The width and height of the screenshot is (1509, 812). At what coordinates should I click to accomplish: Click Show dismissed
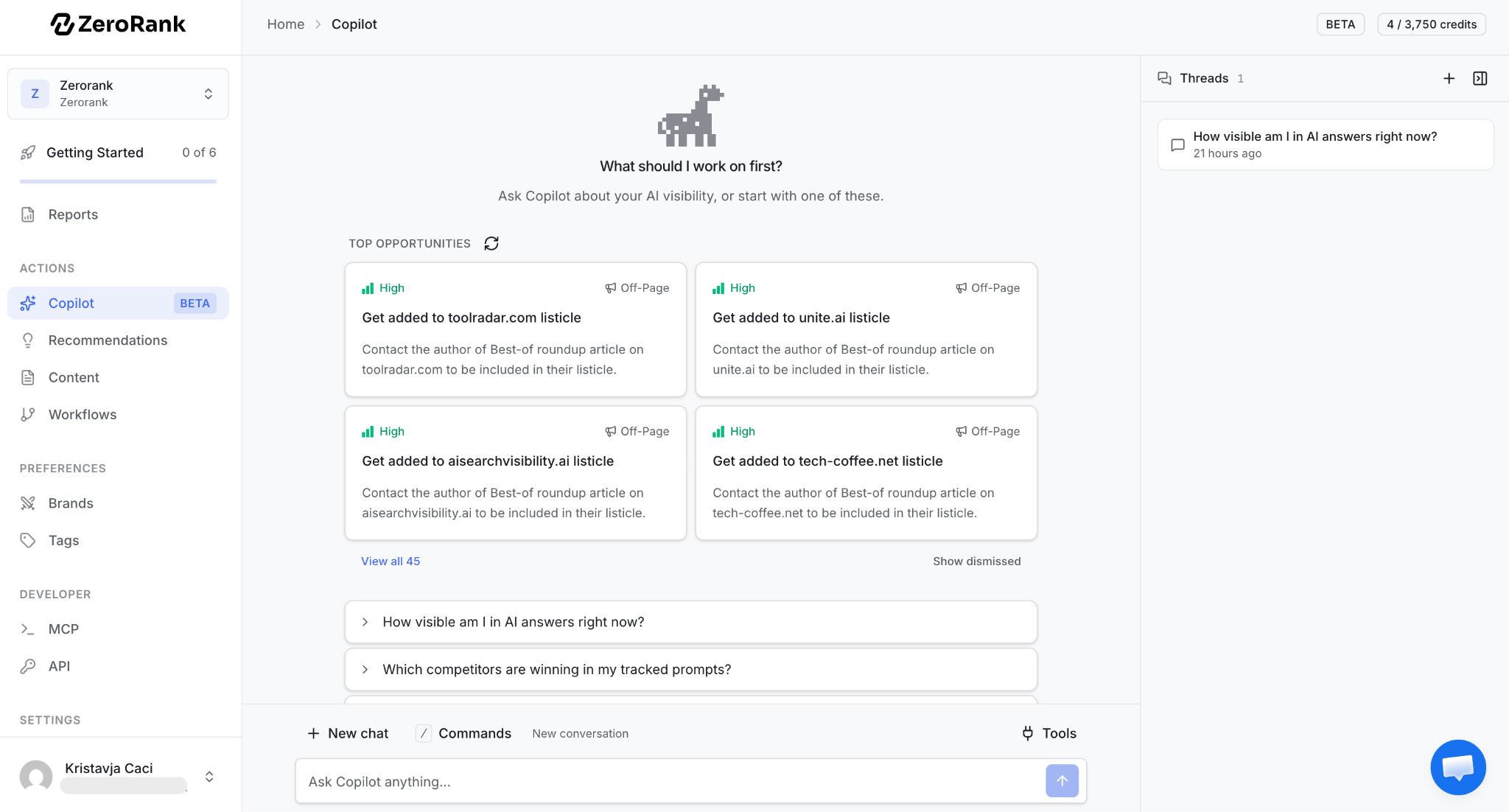pos(976,561)
